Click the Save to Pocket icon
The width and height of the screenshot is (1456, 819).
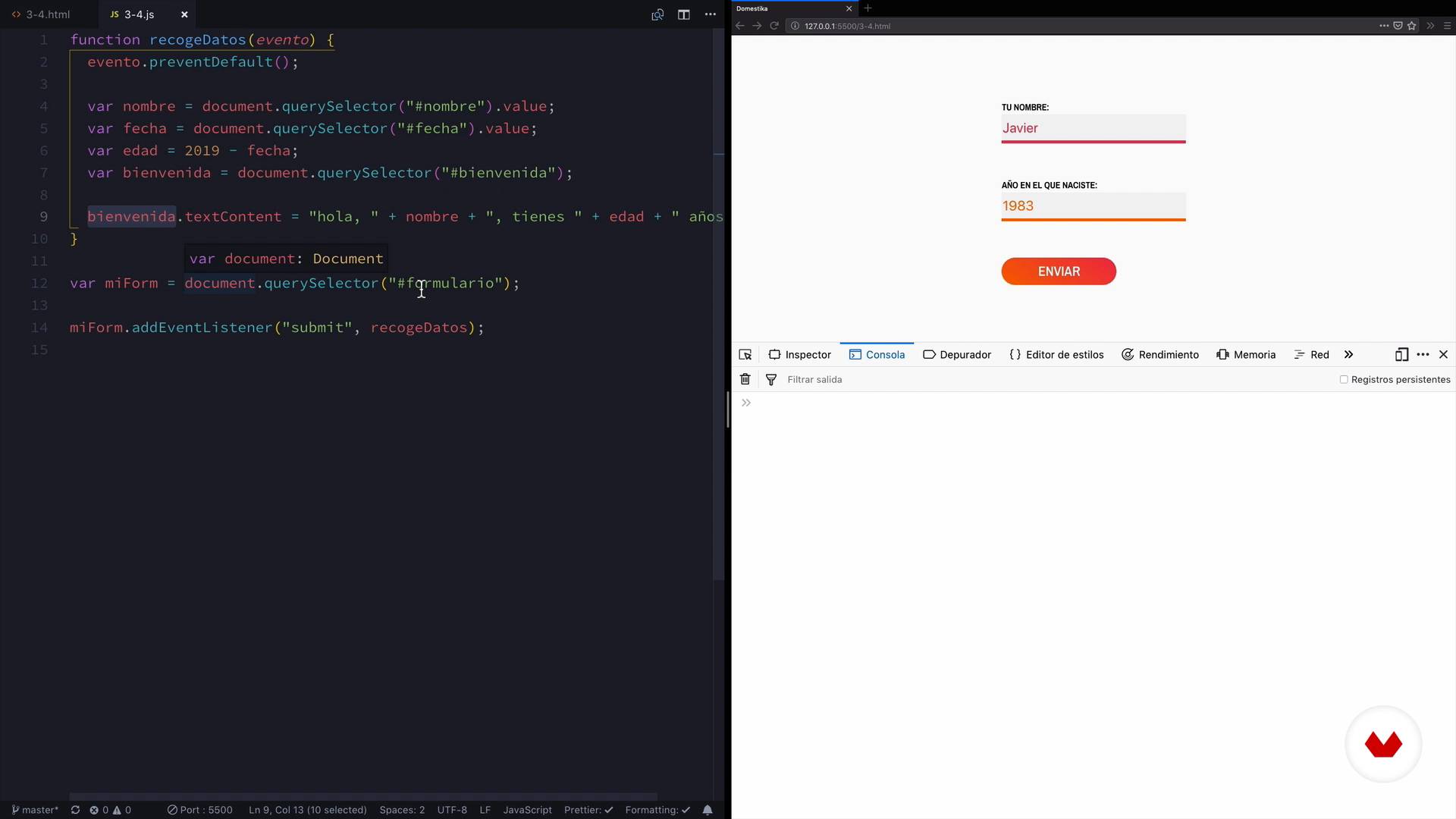pos(1398,26)
